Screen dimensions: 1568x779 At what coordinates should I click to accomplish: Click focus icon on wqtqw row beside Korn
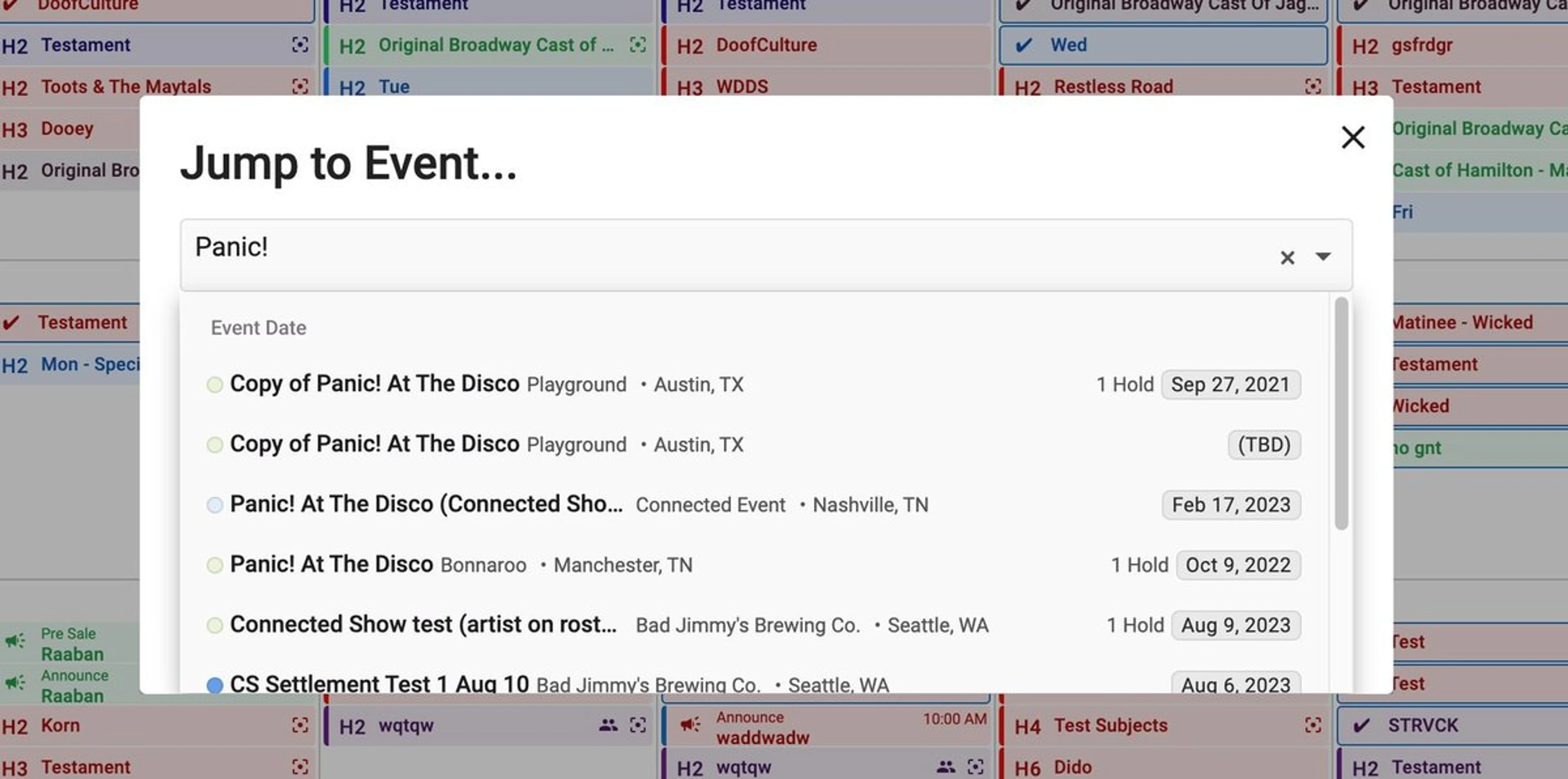tap(637, 725)
